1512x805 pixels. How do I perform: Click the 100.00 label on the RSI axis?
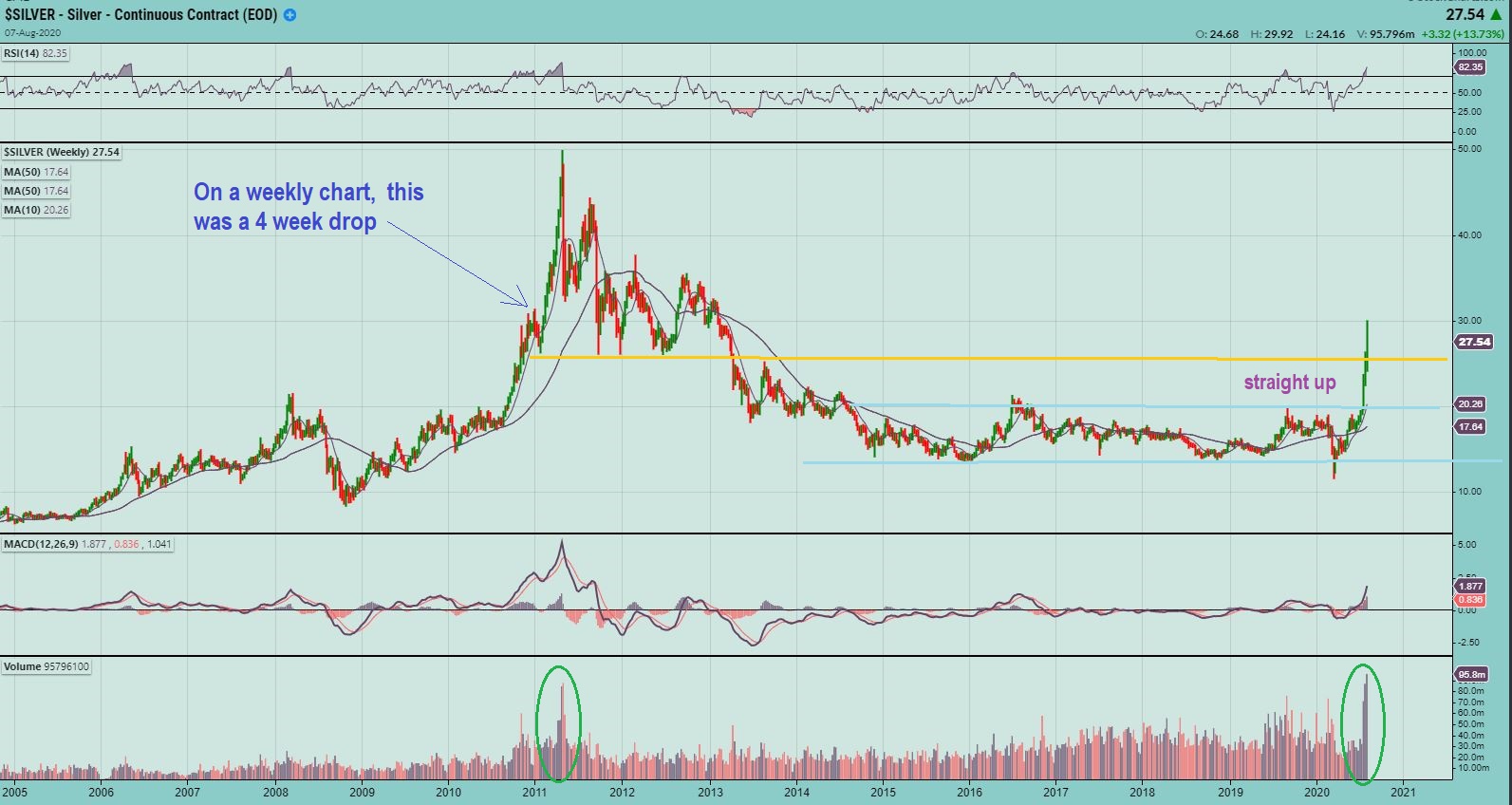tap(1472, 53)
